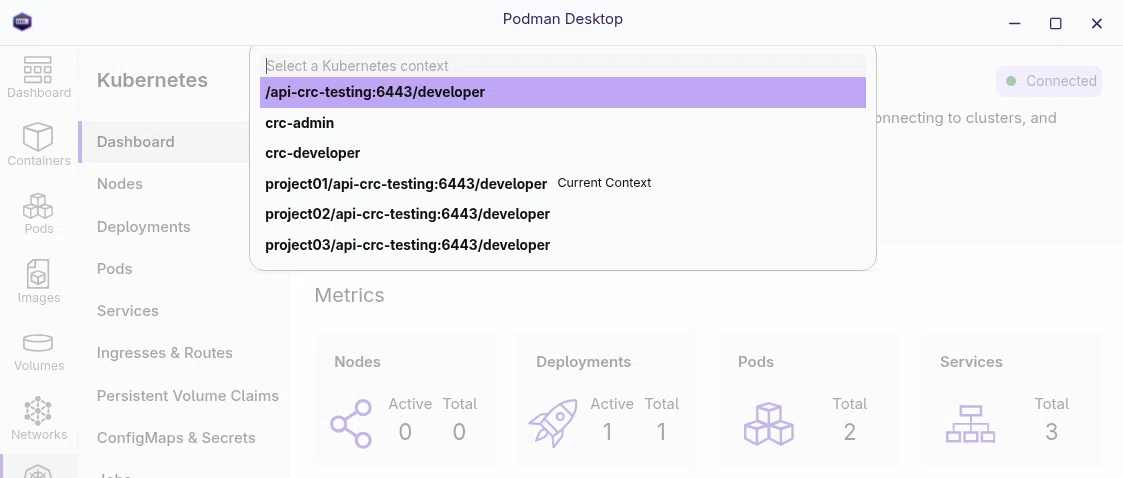Focus the Select a Kubernetes context field
This screenshot has width=1123, height=478.
(563, 66)
